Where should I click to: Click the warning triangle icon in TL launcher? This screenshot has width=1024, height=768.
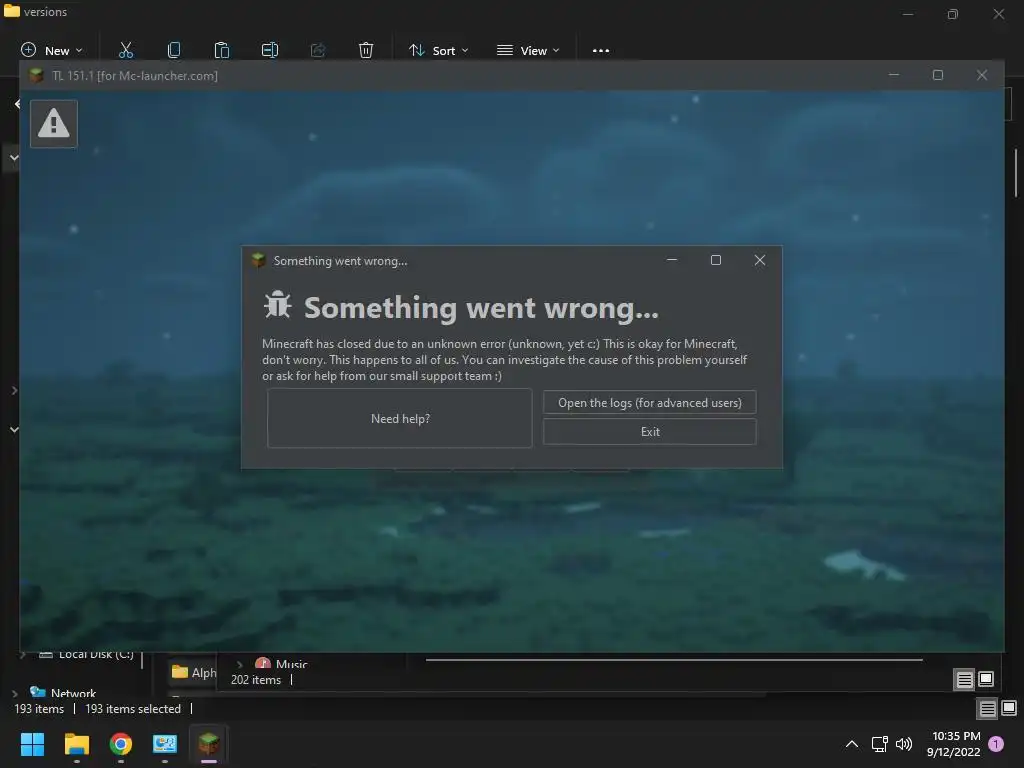pyautogui.click(x=54, y=123)
